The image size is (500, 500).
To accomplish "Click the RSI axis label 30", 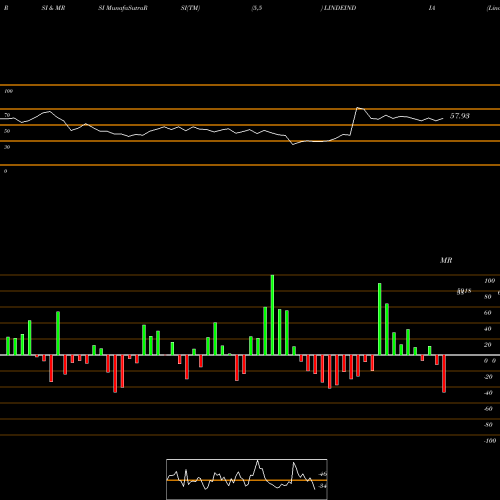I will click(7, 147).
